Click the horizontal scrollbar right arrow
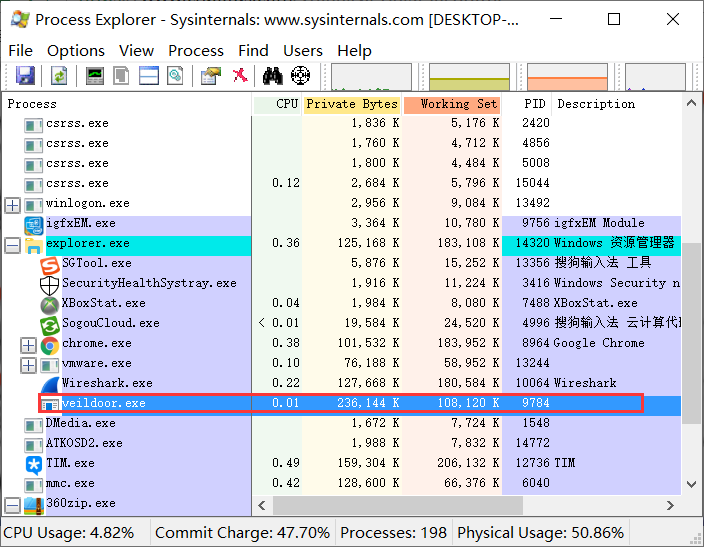Image resolution: width=704 pixels, height=547 pixels. [670, 506]
